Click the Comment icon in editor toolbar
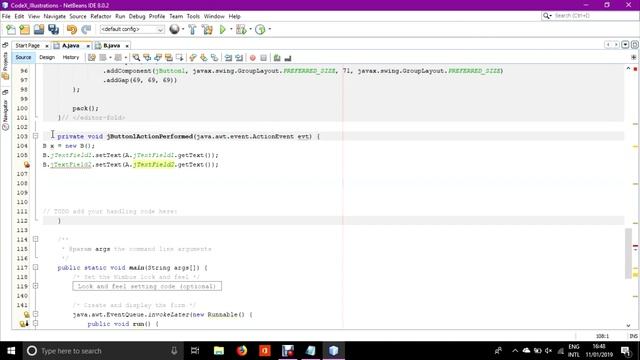The height and width of the screenshot is (360, 640). (277, 58)
